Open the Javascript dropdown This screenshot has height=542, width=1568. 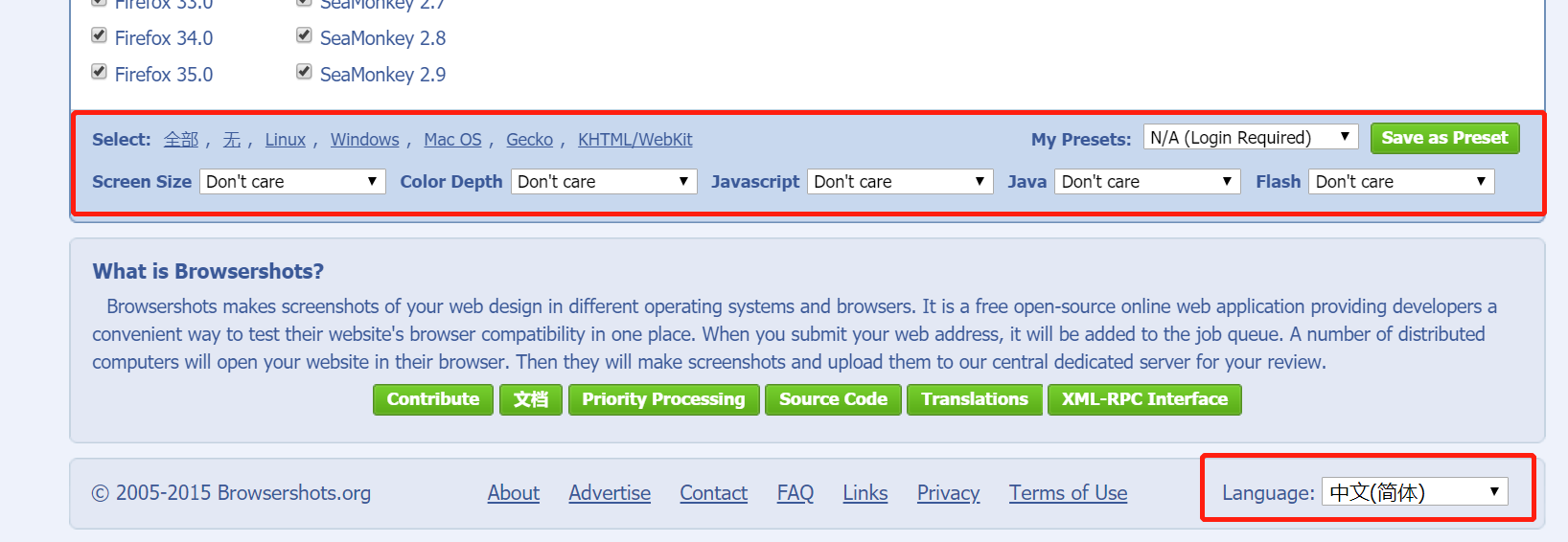(900, 181)
